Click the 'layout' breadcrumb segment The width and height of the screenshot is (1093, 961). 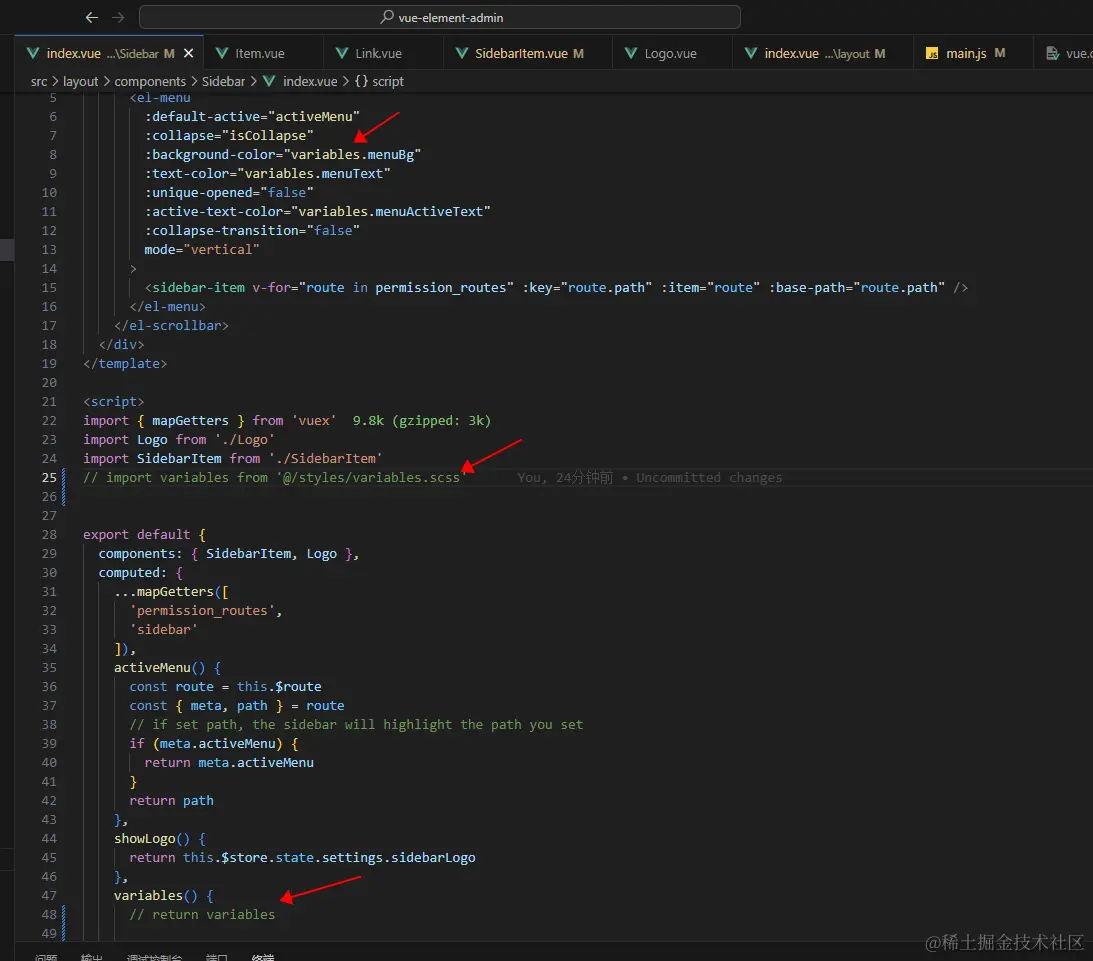click(x=81, y=82)
